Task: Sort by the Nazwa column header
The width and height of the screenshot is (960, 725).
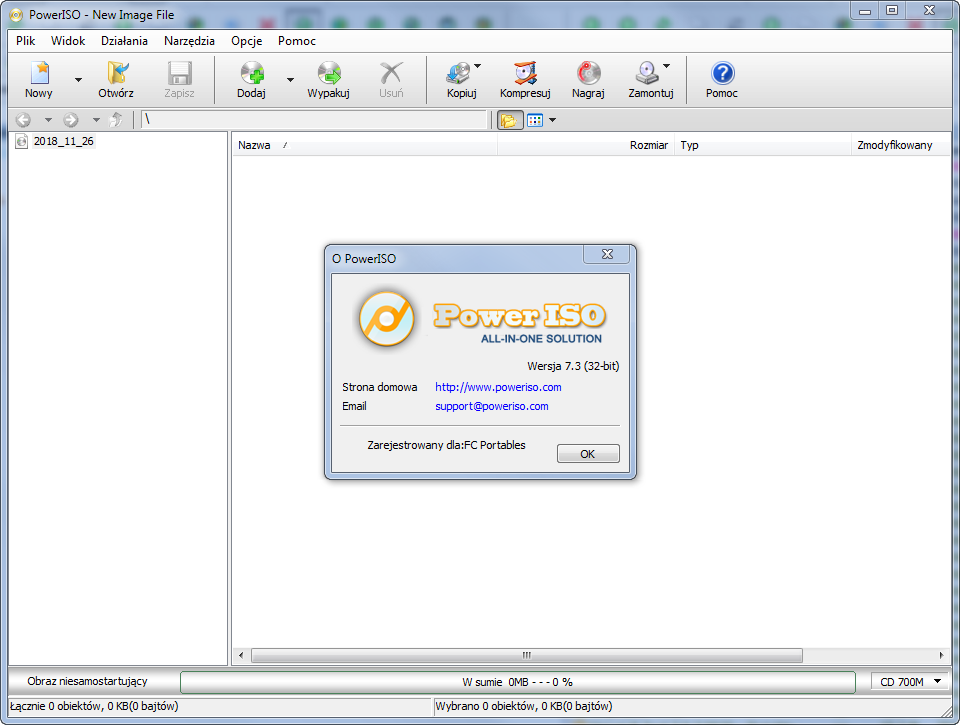Action: 365,145
